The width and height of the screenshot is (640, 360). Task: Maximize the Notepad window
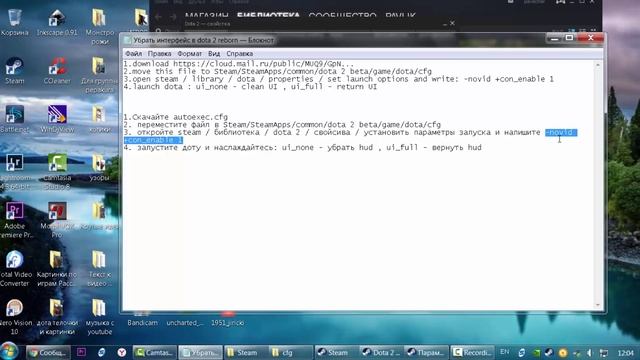[569, 38]
